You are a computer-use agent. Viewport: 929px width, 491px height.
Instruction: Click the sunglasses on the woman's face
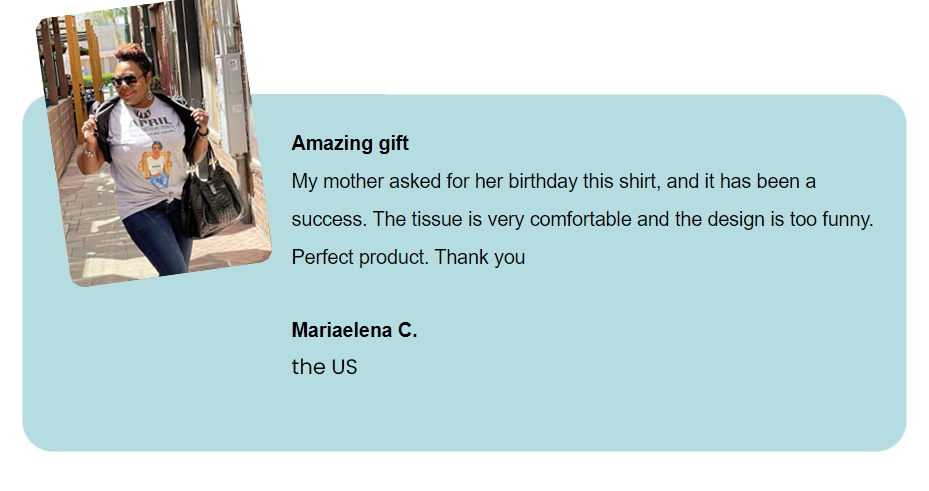pyautogui.click(x=127, y=80)
